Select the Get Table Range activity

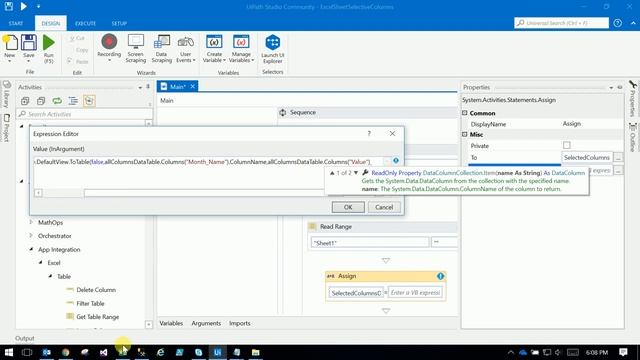tap(98, 317)
